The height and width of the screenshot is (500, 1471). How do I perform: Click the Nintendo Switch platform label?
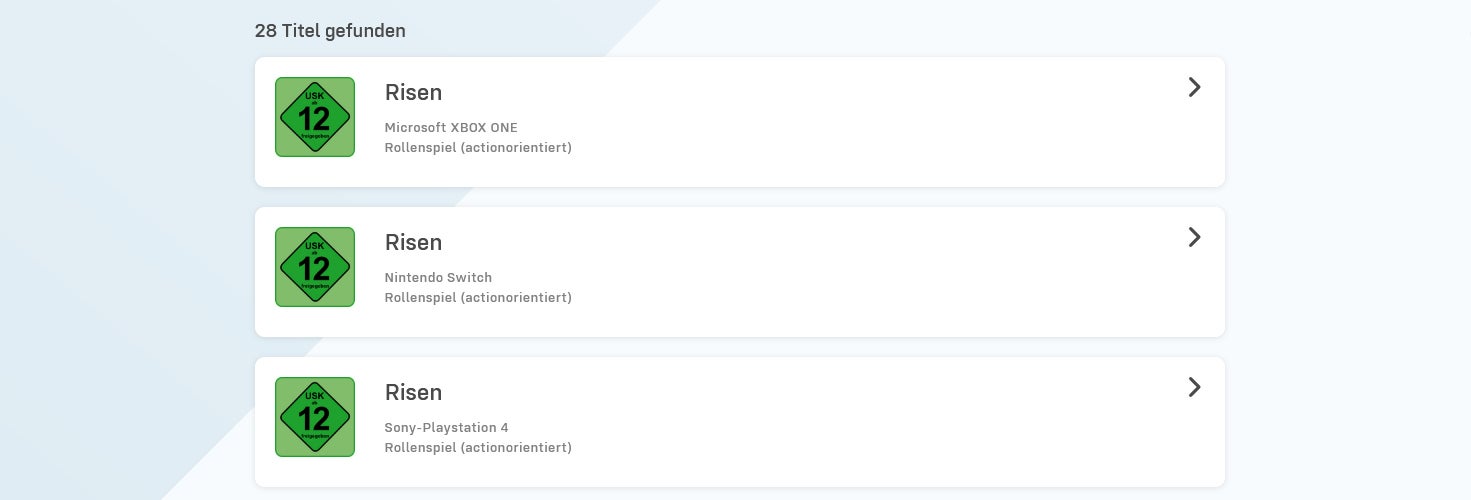click(x=438, y=277)
